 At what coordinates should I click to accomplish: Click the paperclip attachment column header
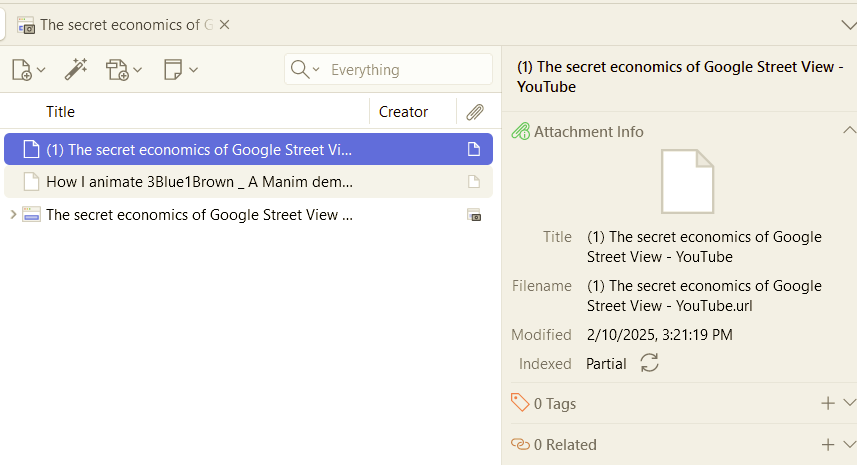click(474, 112)
